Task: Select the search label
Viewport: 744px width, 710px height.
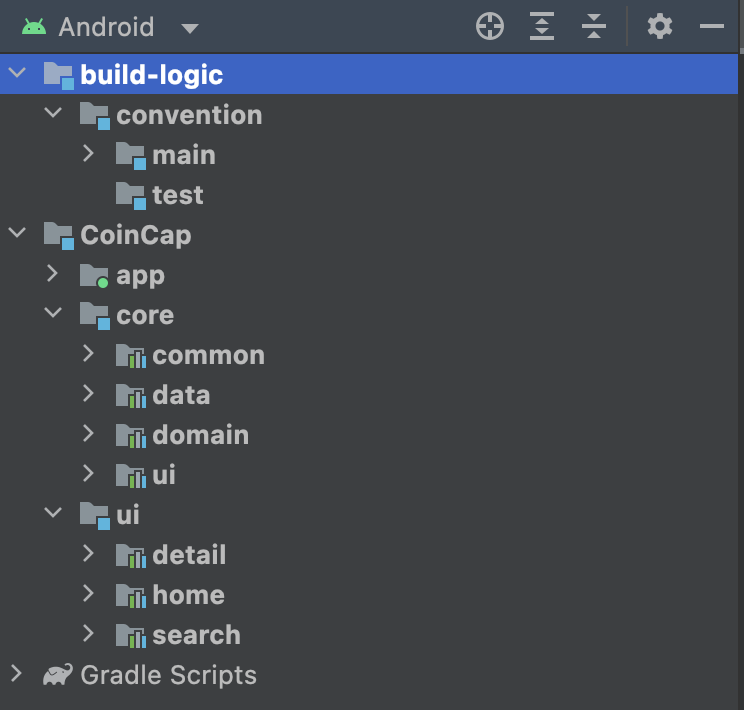Action: (196, 635)
